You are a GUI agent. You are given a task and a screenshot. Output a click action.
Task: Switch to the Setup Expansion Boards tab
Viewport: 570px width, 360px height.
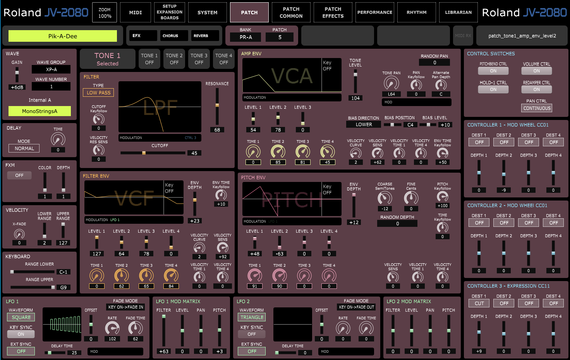pyautogui.click(x=169, y=12)
